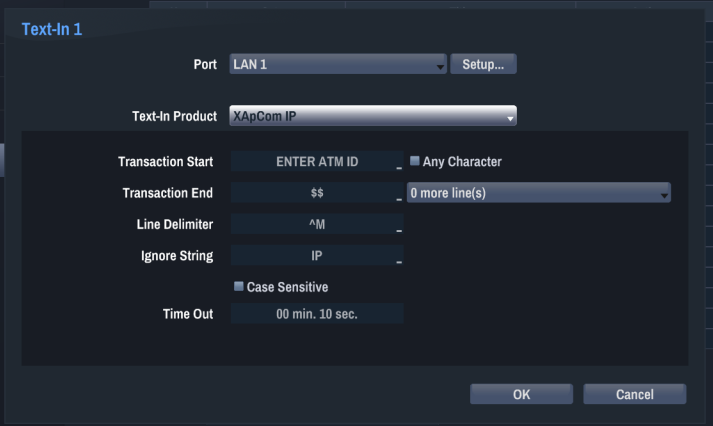The width and height of the screenshot is (713, 426).
Task: Click the arrow on the Text-In Product dropdown
Action: (510, 119)
